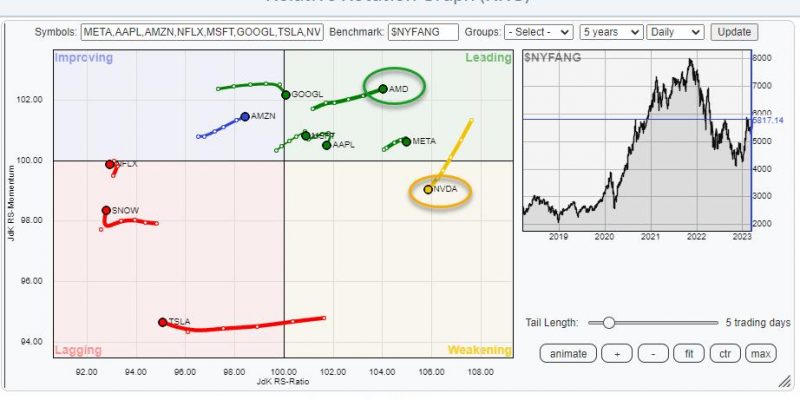Click the Tail Length label

click(x=552, y=322)
